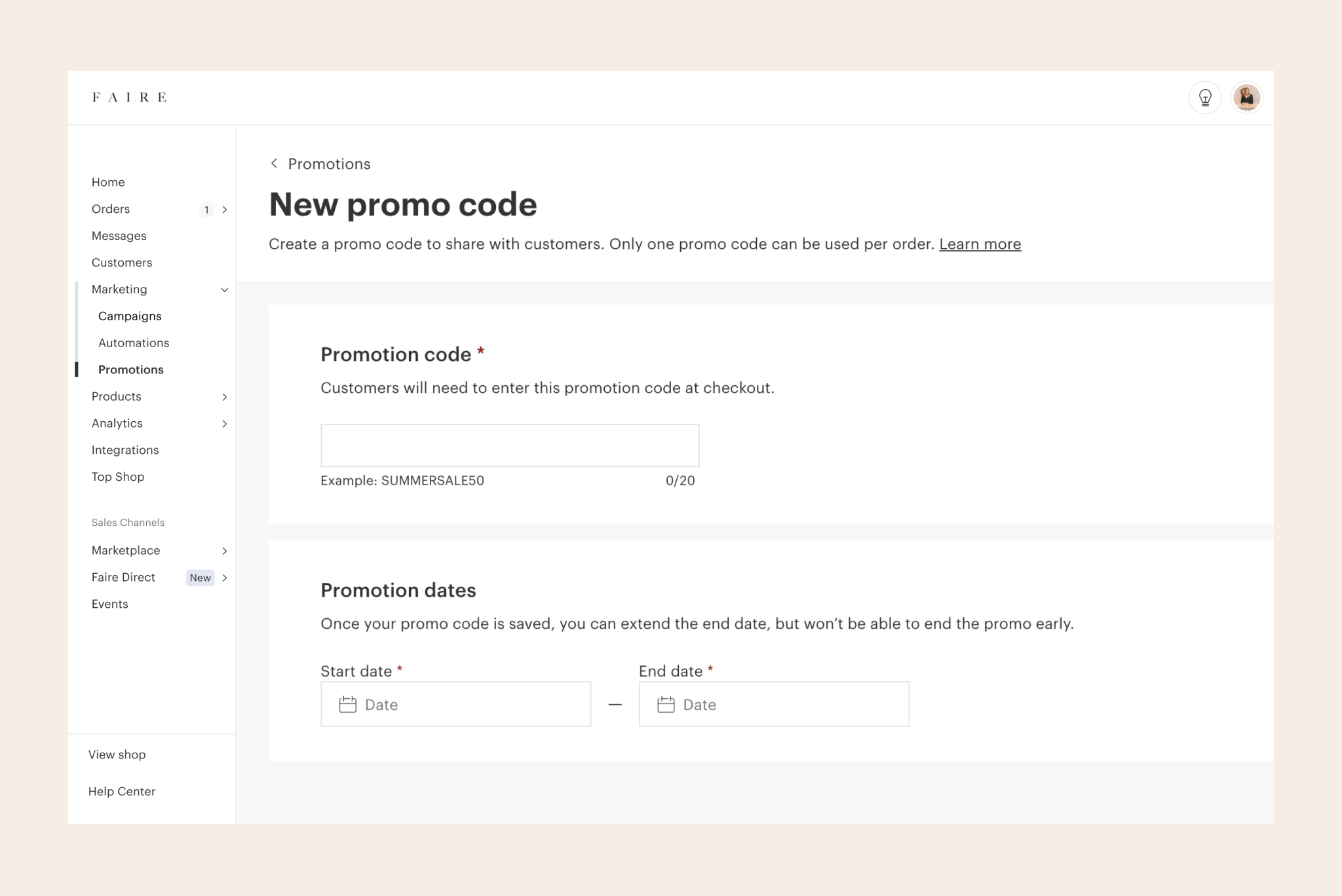Collapse the Marketing section chevron

click(224, 289)
